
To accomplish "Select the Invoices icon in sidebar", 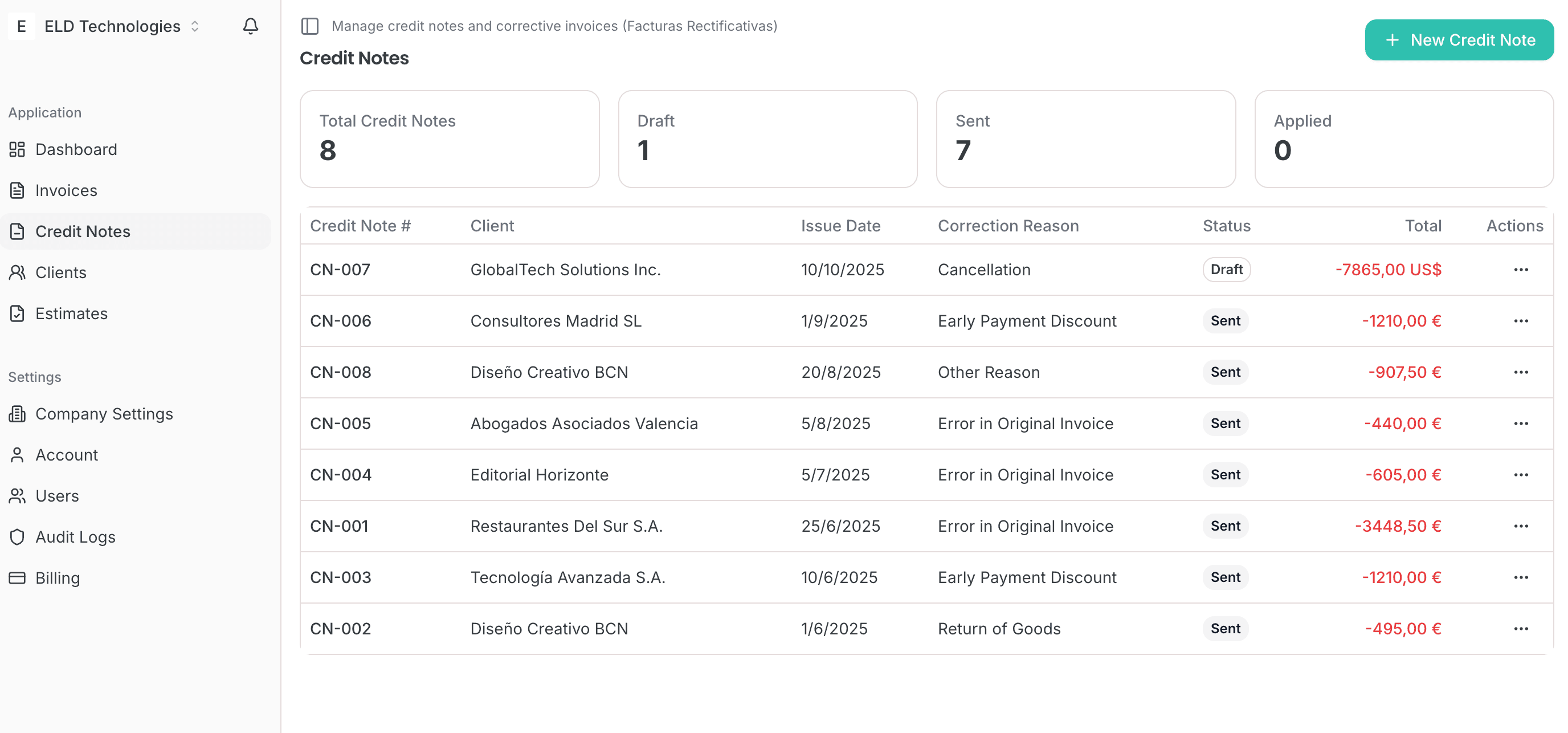I will [17, 190].
